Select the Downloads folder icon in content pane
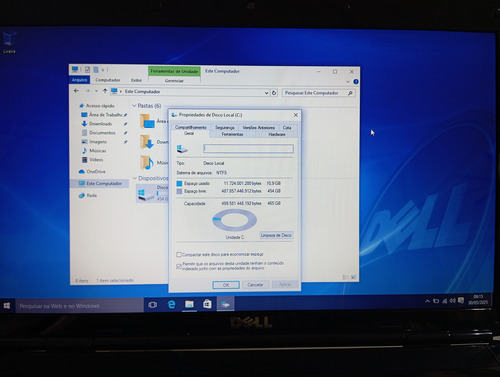500x377 pixels. pyautogui.click(x=147, y=142)
